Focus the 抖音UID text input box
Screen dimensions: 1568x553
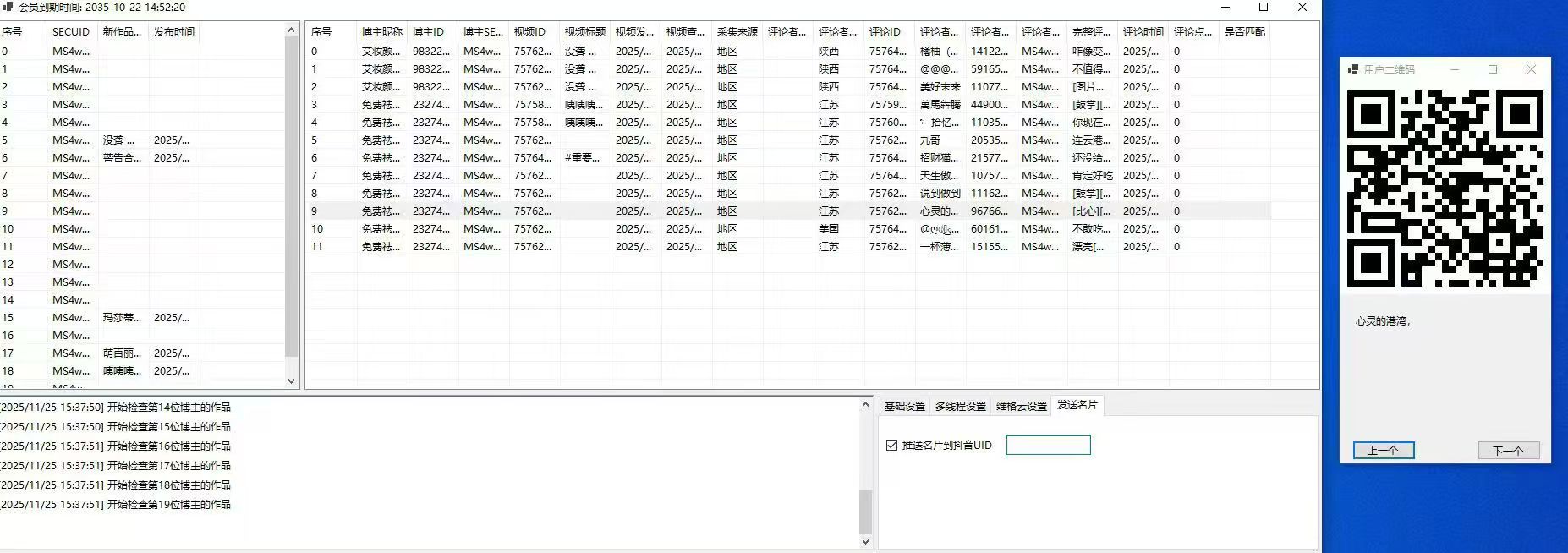click(1048, 445)
